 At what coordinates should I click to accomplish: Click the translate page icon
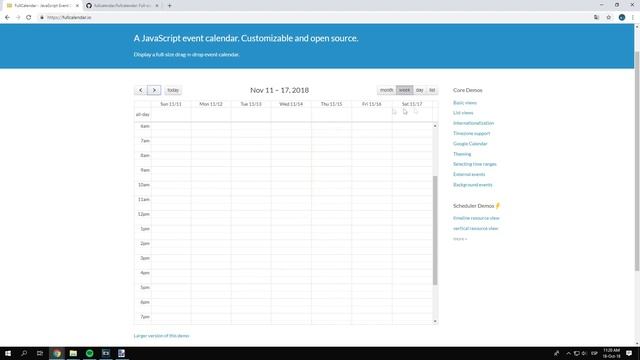coord(596,18)
